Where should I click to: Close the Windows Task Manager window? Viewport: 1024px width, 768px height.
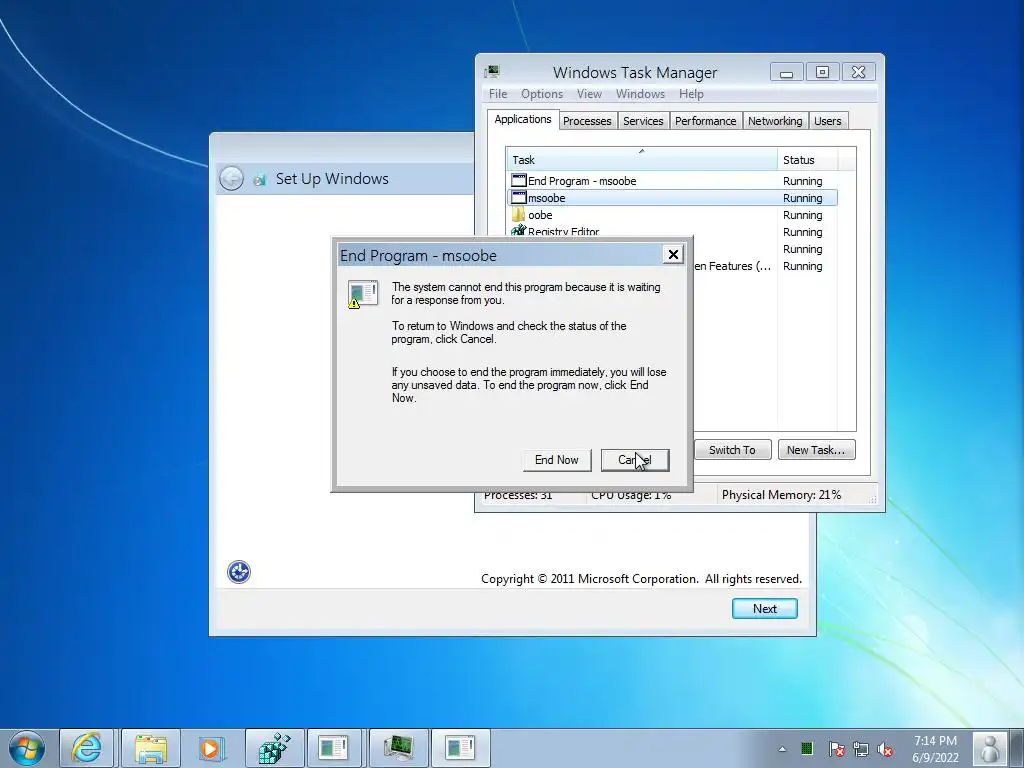[858, 72]
